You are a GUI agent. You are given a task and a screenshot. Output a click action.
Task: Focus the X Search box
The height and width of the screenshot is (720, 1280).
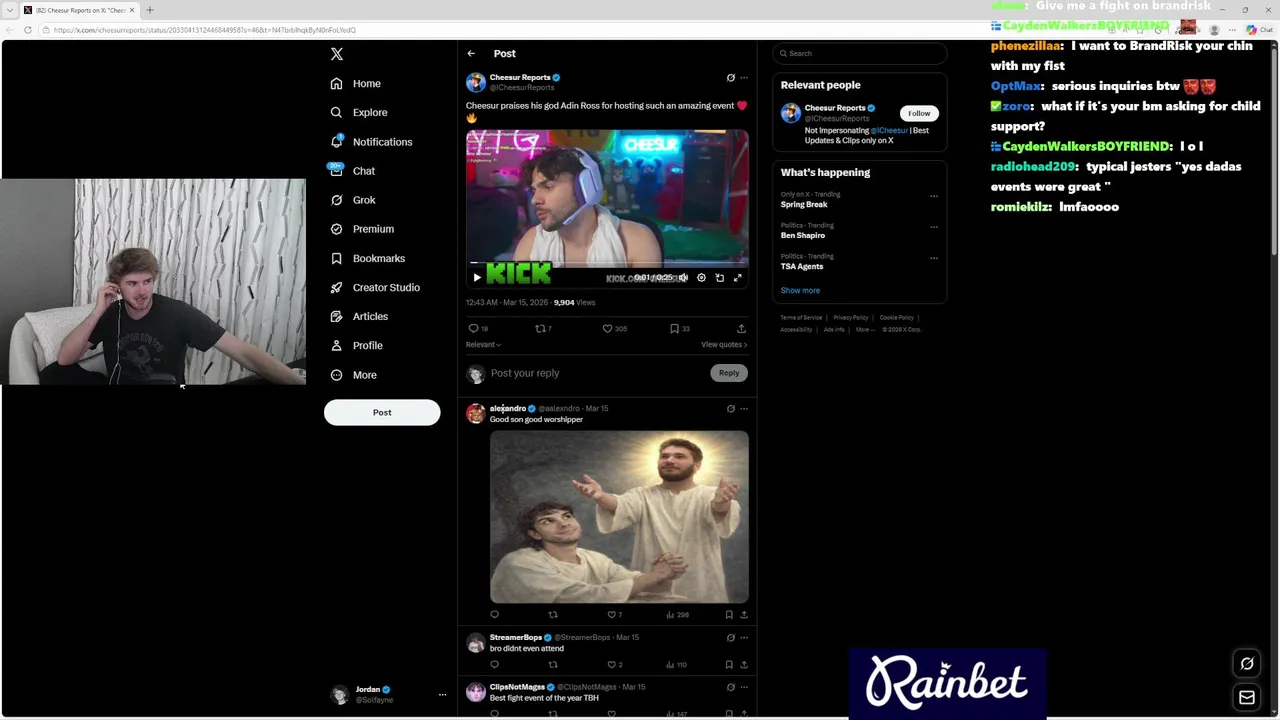click(x=859, y=54)
